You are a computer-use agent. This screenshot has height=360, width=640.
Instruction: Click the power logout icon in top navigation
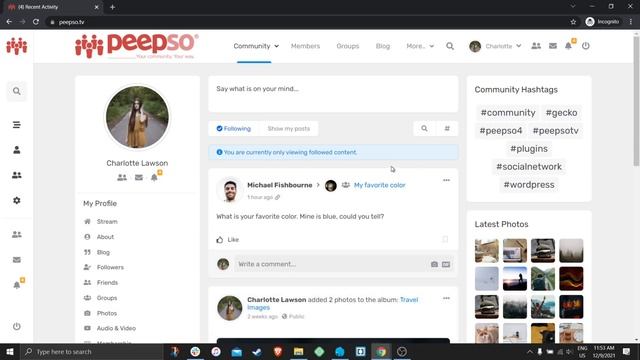click(586, 46)
